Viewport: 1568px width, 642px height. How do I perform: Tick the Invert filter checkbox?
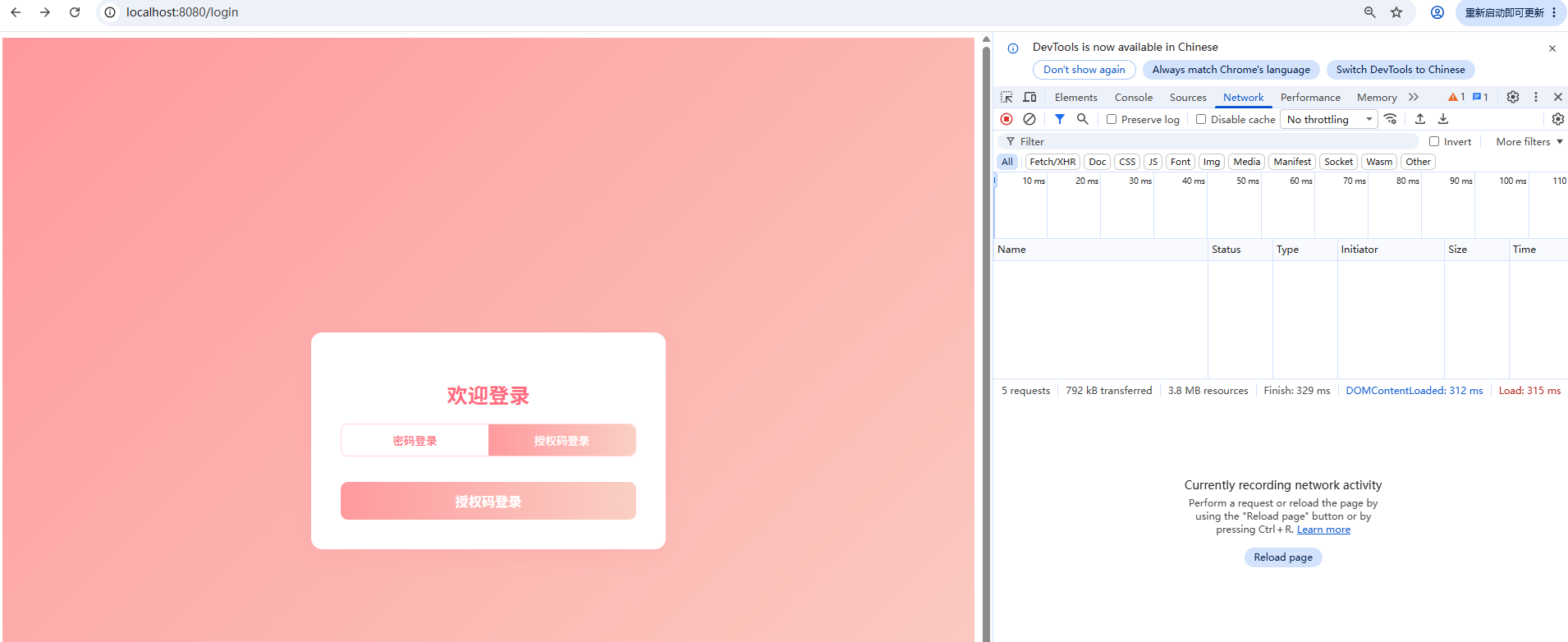[1434, 141]
